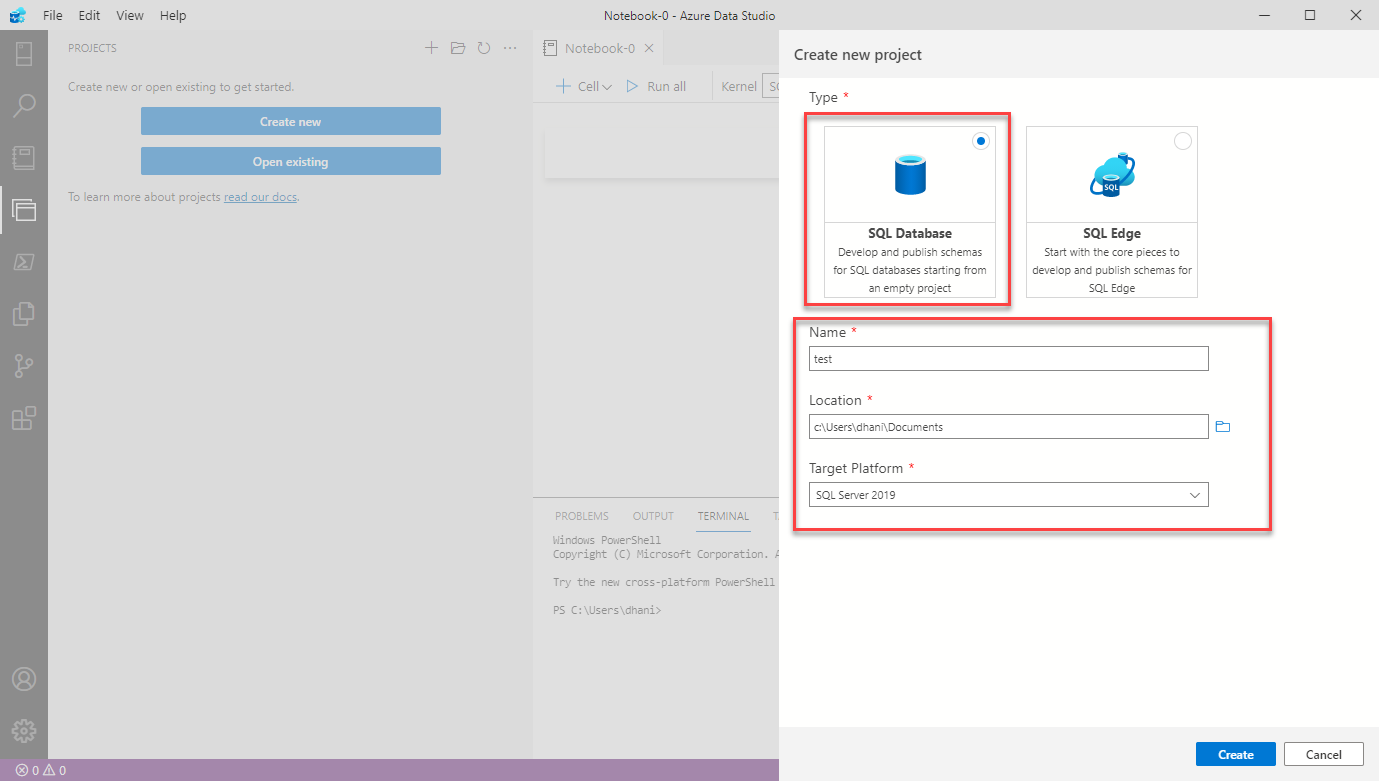Follow the read our docs link
Viewport: 1379px width, 781px height.
(260, 197)
